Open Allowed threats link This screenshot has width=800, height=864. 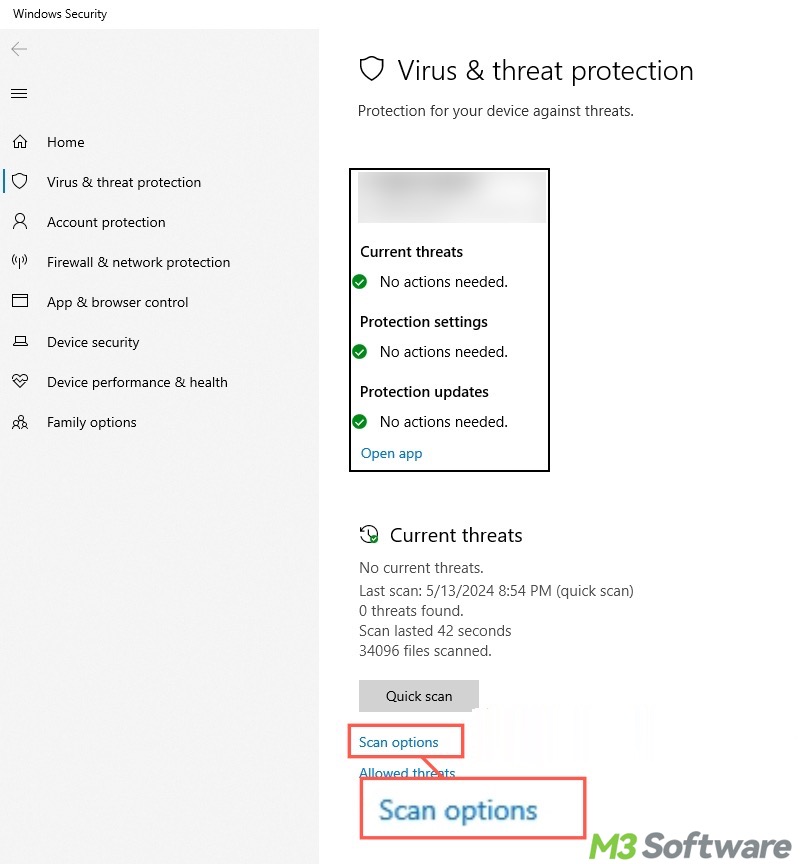tap(407, 772)
